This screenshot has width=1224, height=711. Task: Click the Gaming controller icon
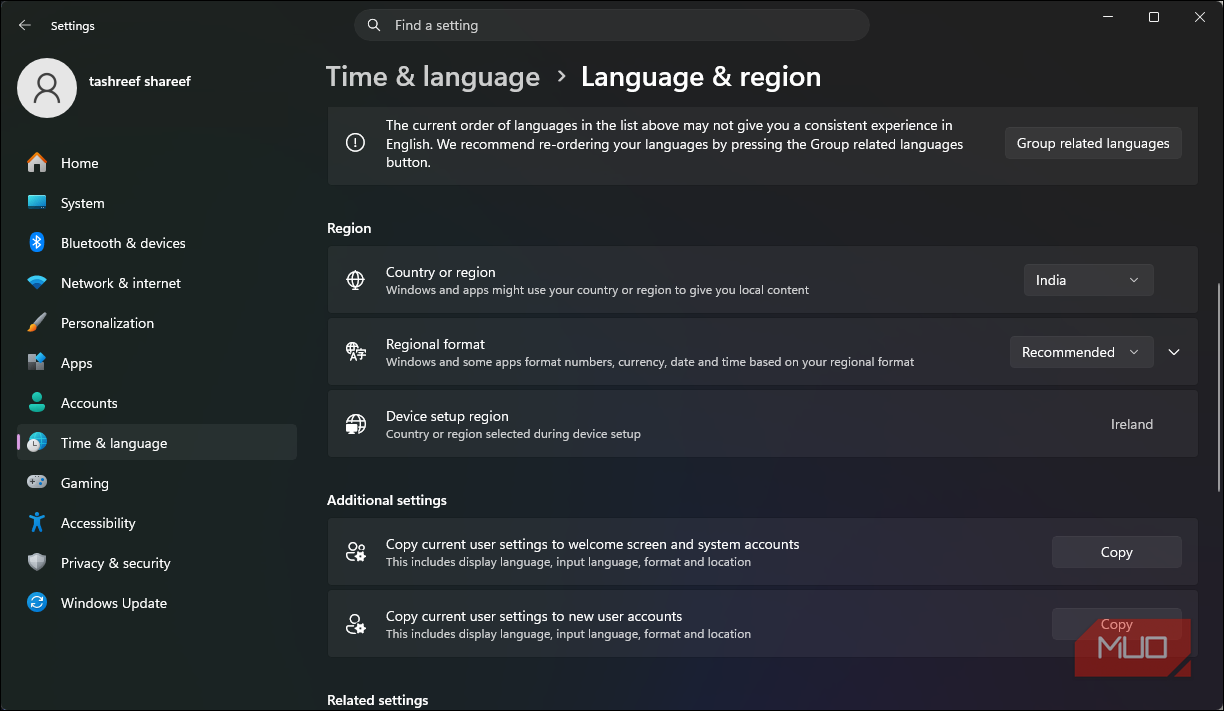click(37, 483)
